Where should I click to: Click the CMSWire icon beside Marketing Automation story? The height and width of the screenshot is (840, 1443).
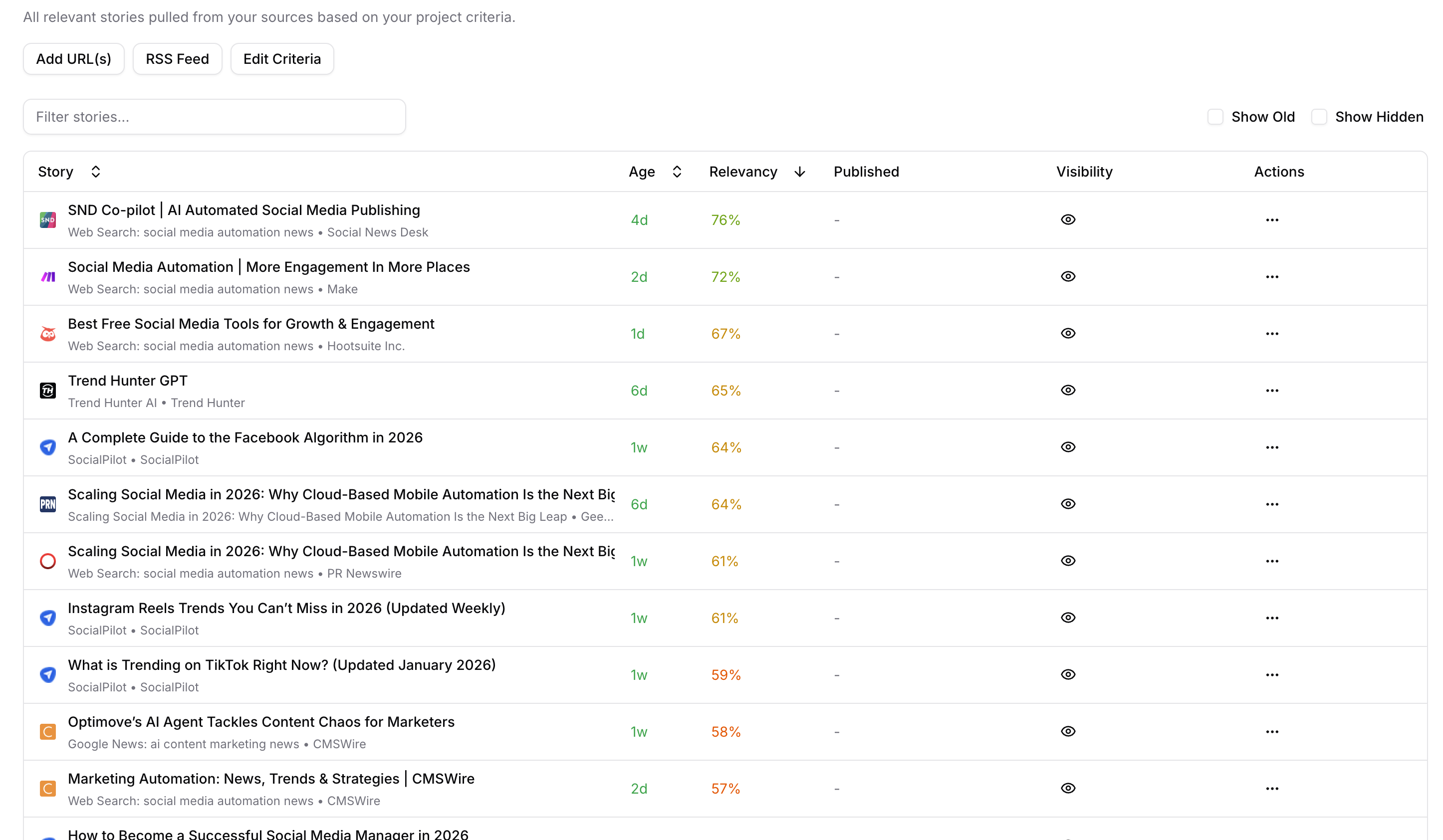click(48, 789)
